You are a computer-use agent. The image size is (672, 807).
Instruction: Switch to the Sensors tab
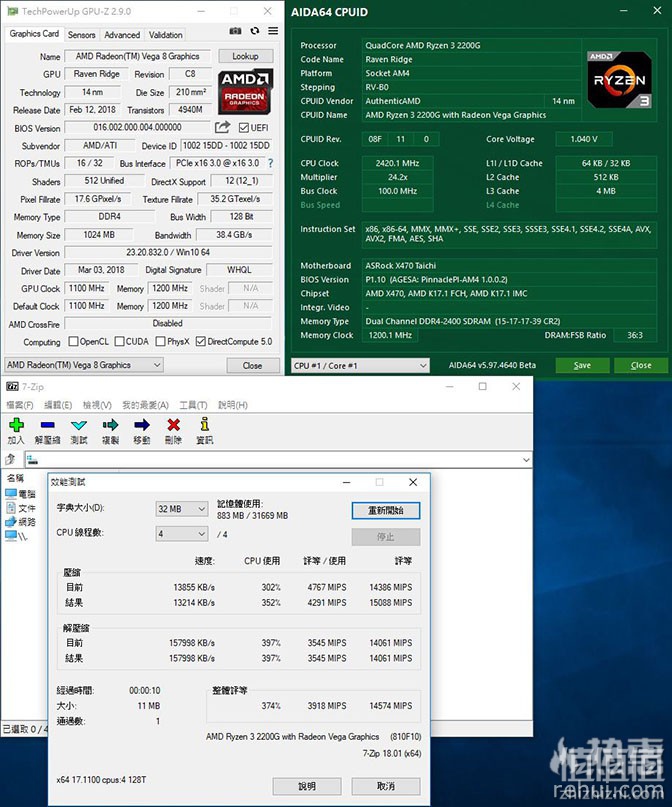pos(81,35)
